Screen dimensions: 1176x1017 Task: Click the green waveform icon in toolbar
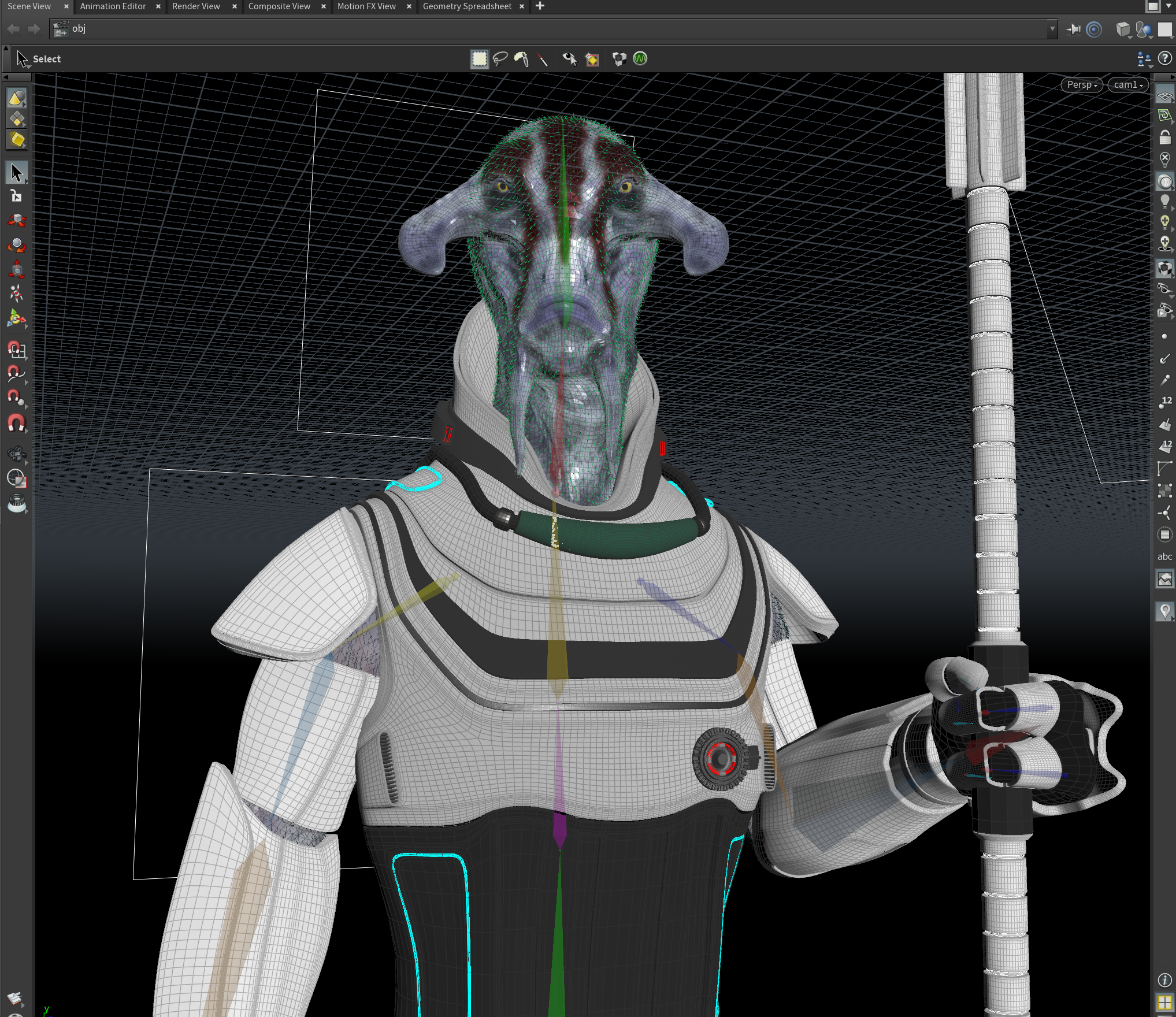click(x=640, y=58)
